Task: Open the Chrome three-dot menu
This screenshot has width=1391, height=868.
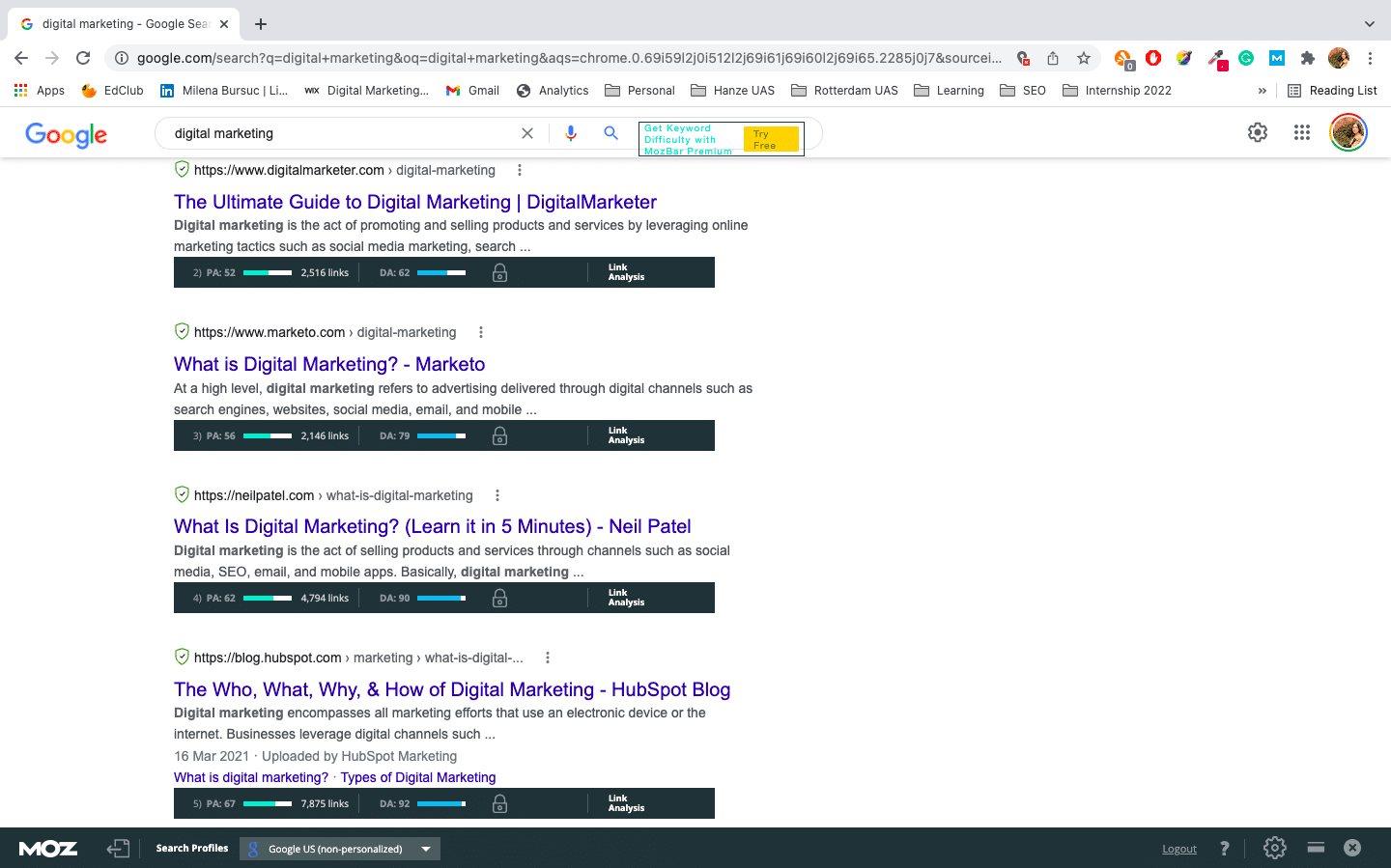Action: [x=1370, y=58]
